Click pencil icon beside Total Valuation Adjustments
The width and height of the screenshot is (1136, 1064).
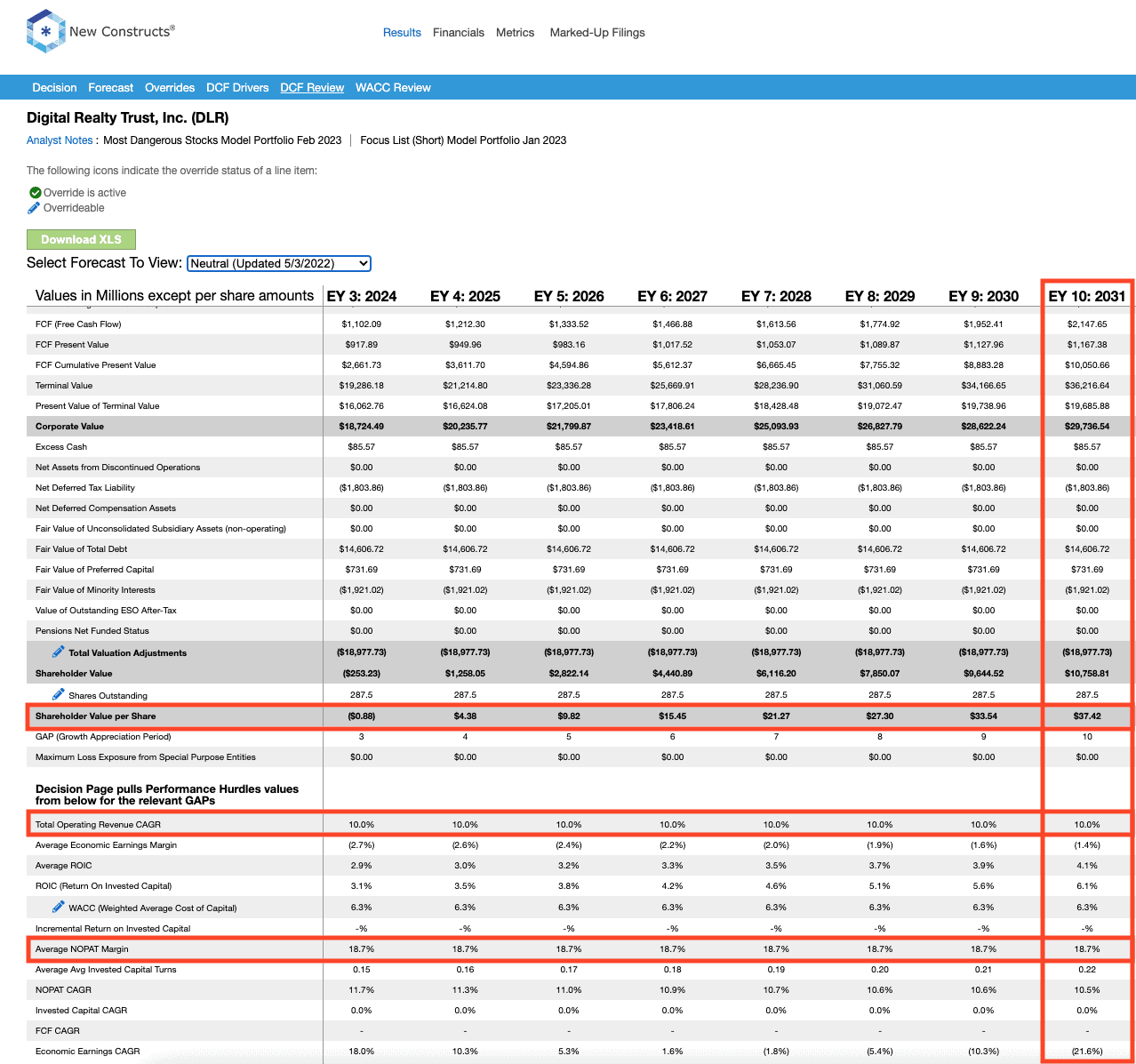point(58,652)
